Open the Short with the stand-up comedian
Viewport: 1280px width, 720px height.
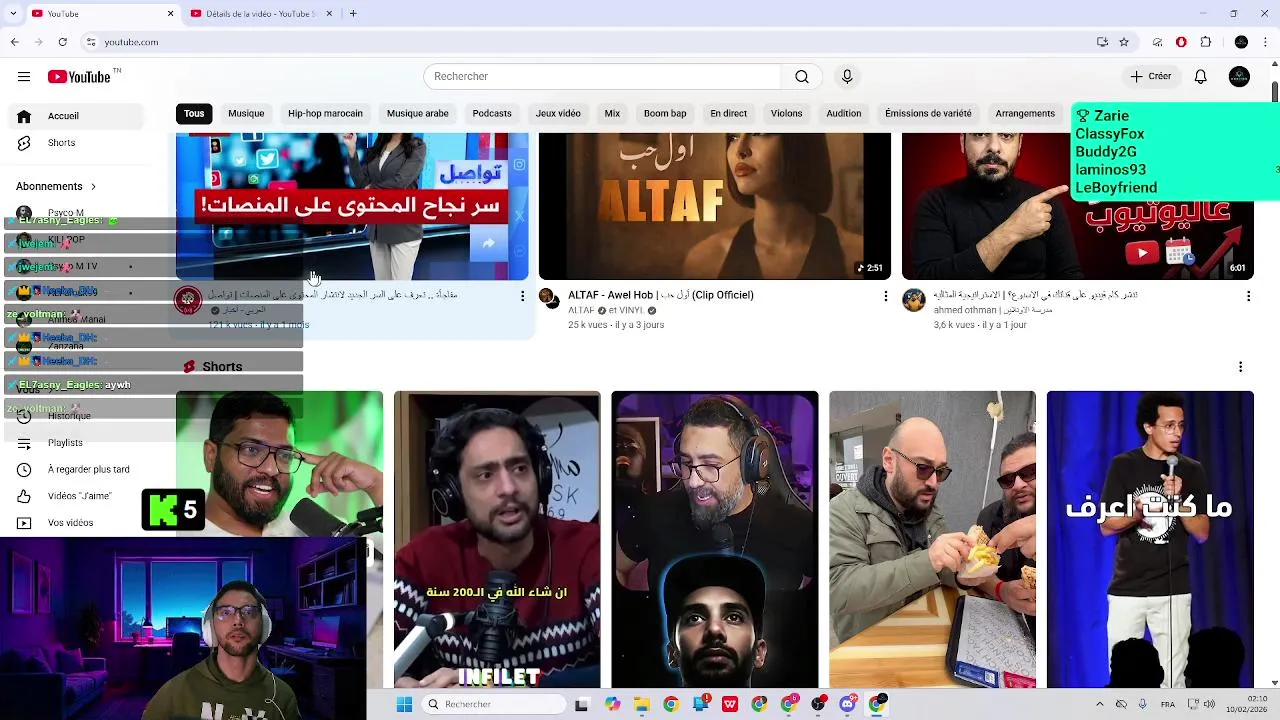coord(1150,540)
